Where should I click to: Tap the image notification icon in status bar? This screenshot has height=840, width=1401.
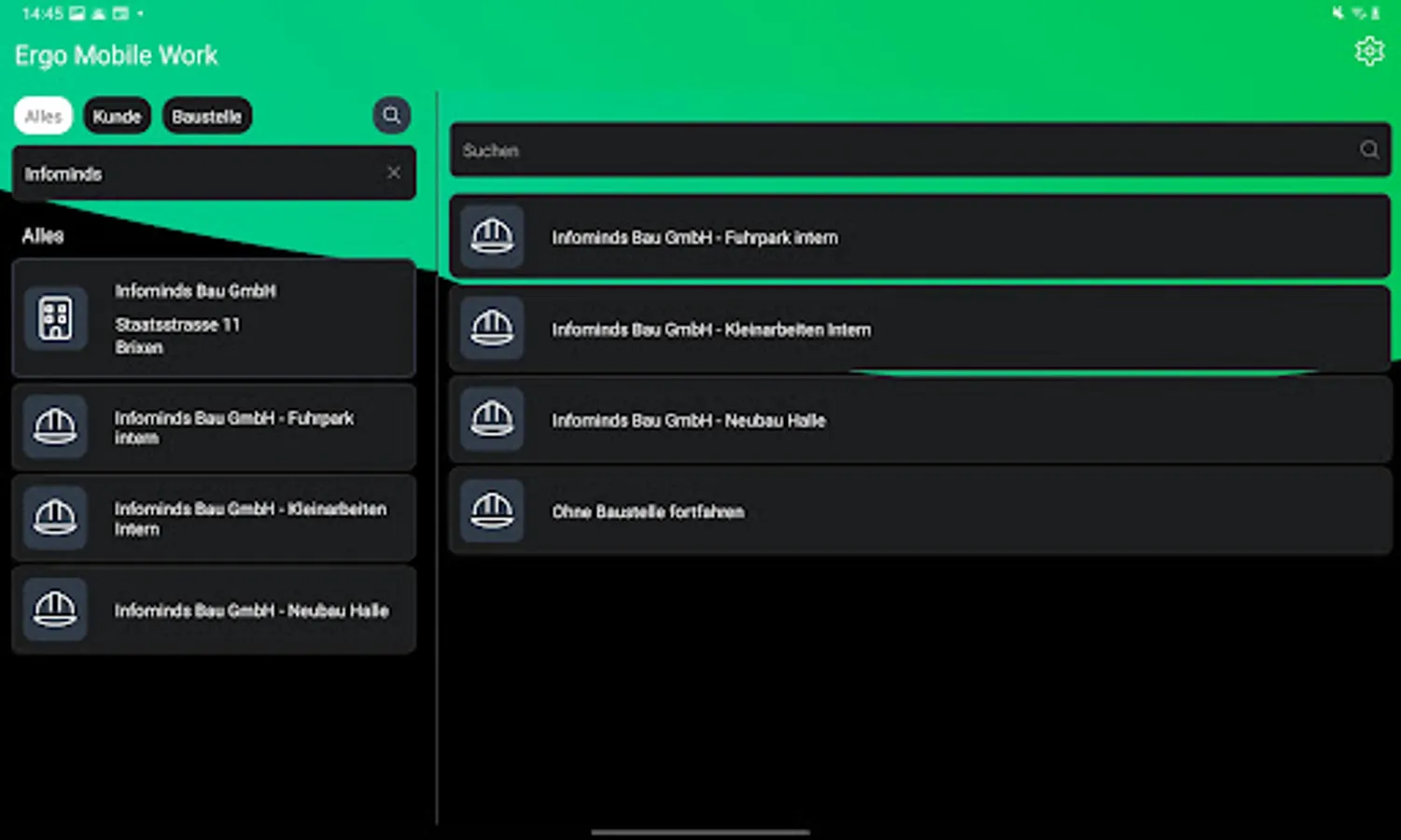click(77, 13)
